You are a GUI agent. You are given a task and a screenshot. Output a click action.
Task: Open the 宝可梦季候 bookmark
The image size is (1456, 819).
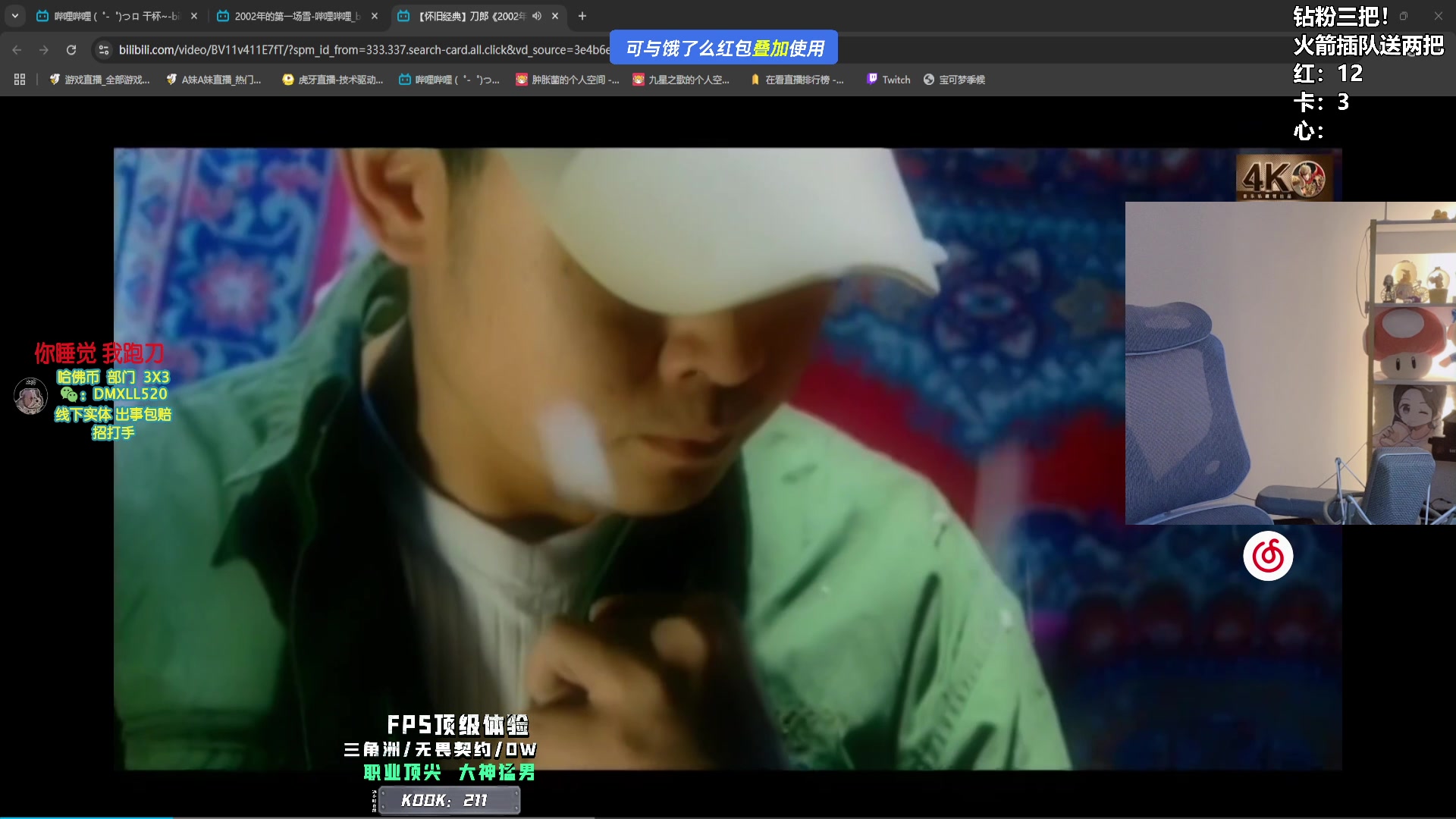pos(954,80)
